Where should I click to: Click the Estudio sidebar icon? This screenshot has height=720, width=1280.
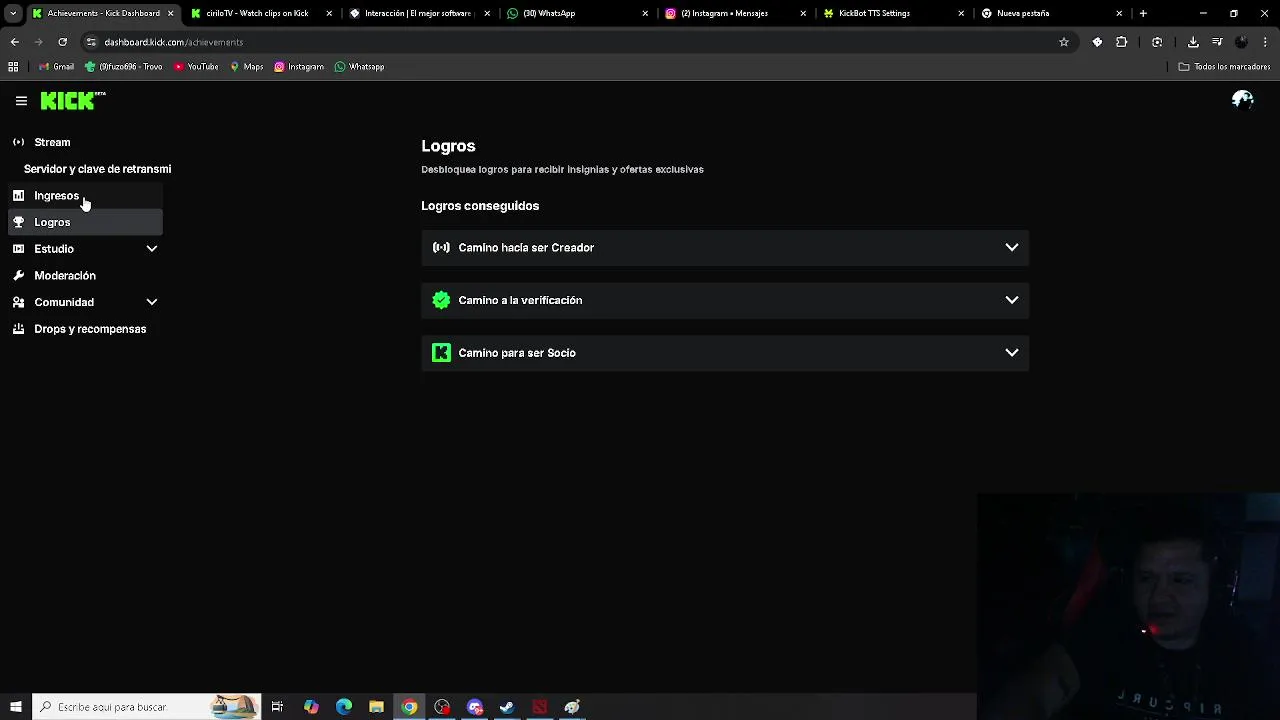tap(18, 249)
